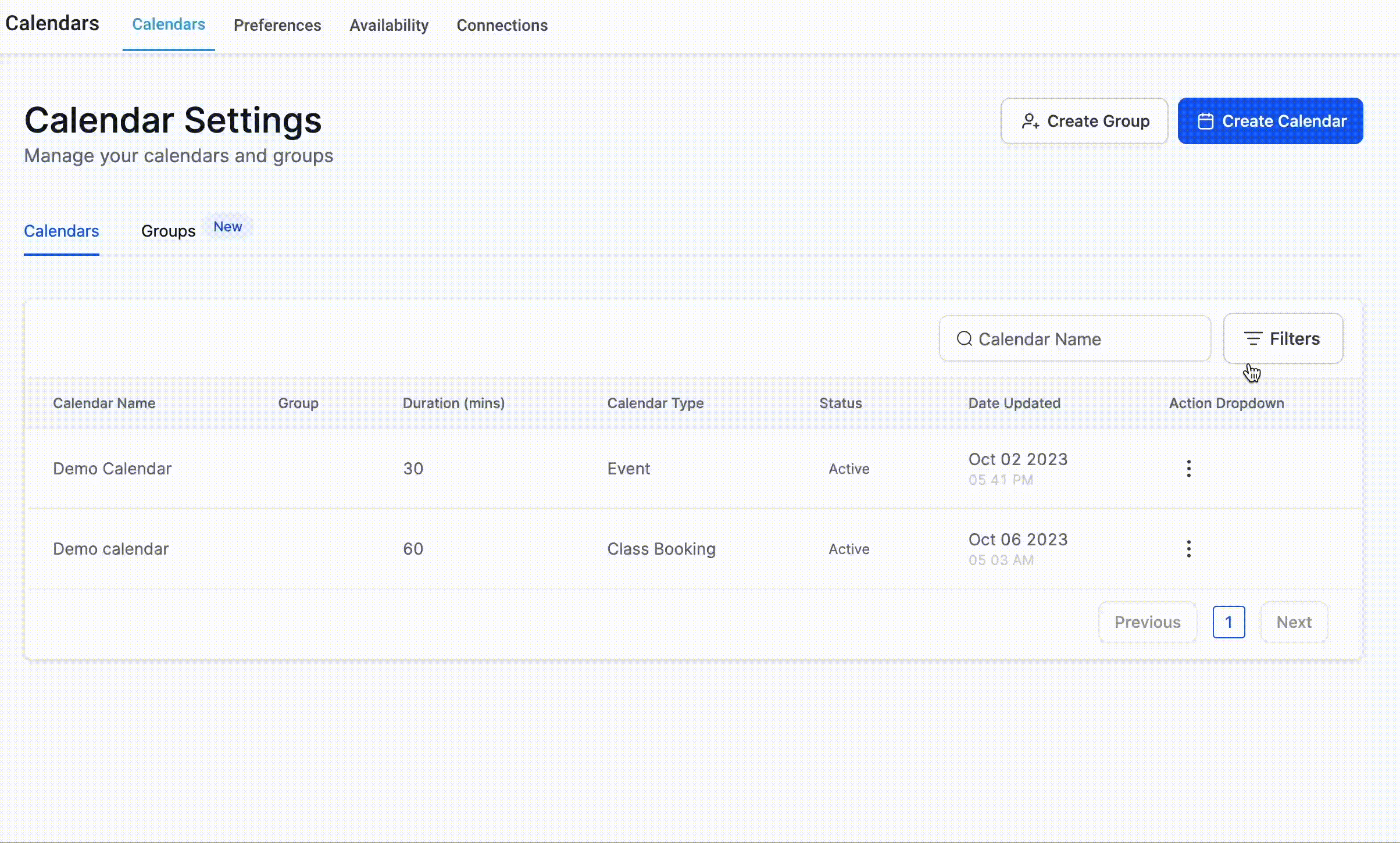
Task: Open Preferences in top navigation
Action: pyautogui.click(x=277, y=25)
